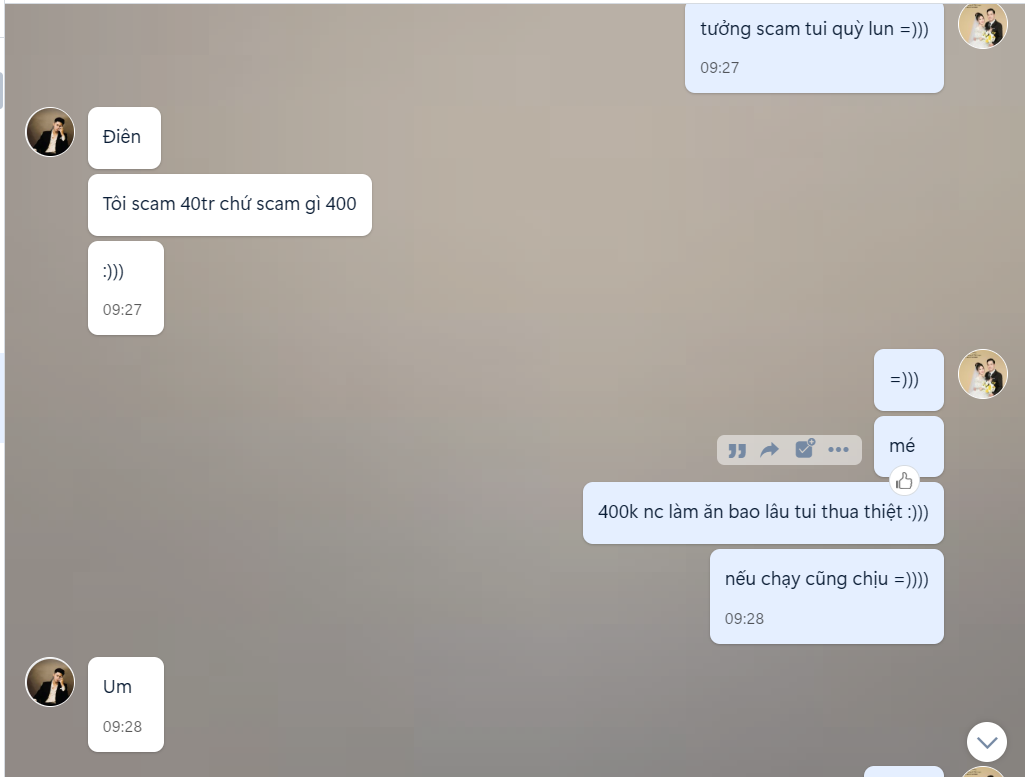
Task: Click the quote reply icon beside 'mé'
Action: (737, 450)
